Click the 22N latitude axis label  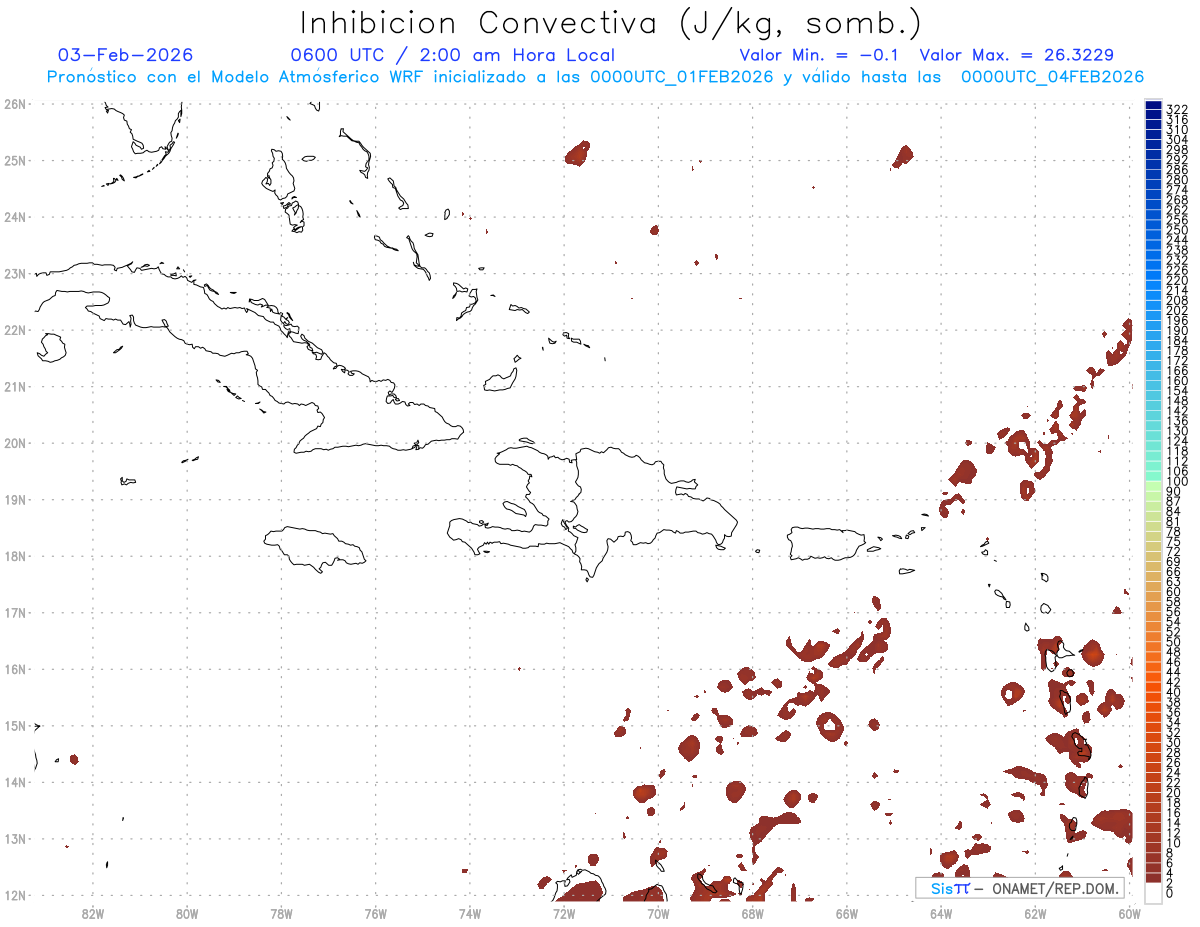click(x=16, y=330)
